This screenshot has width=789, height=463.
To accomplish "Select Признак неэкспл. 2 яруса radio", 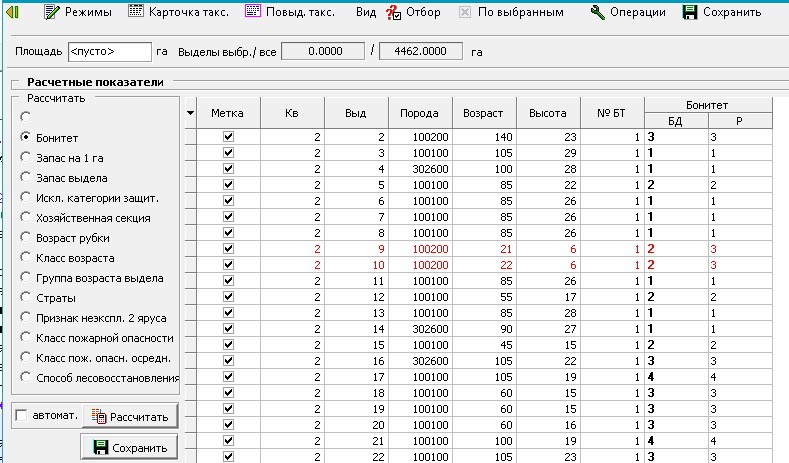I will [x=25, y=317].
